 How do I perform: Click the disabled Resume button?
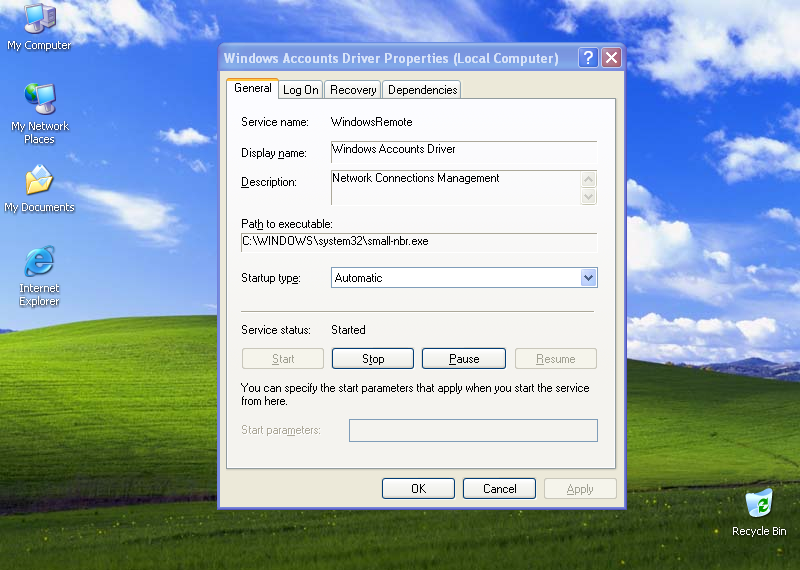[556, 359]
